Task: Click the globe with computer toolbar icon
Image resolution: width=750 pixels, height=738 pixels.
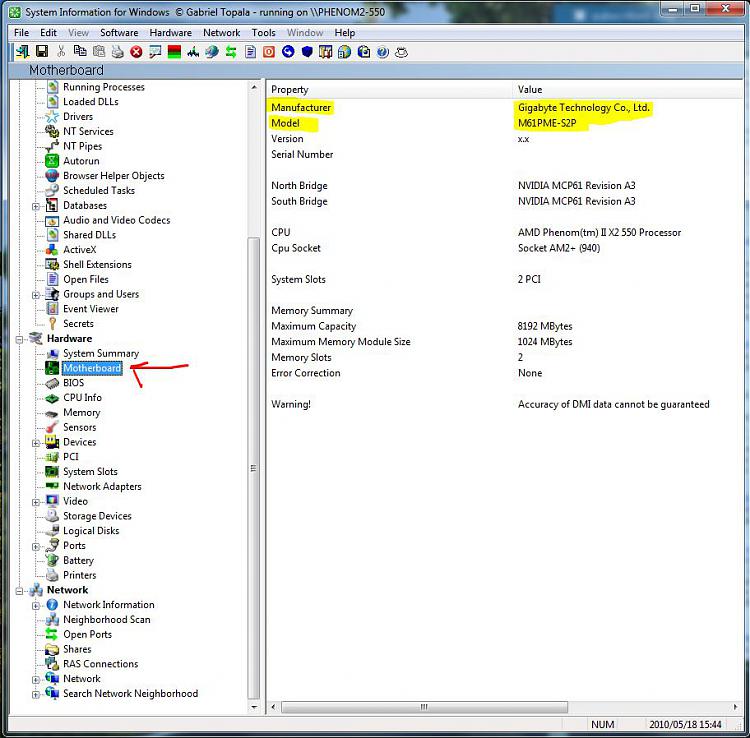Action: (344, 52)
